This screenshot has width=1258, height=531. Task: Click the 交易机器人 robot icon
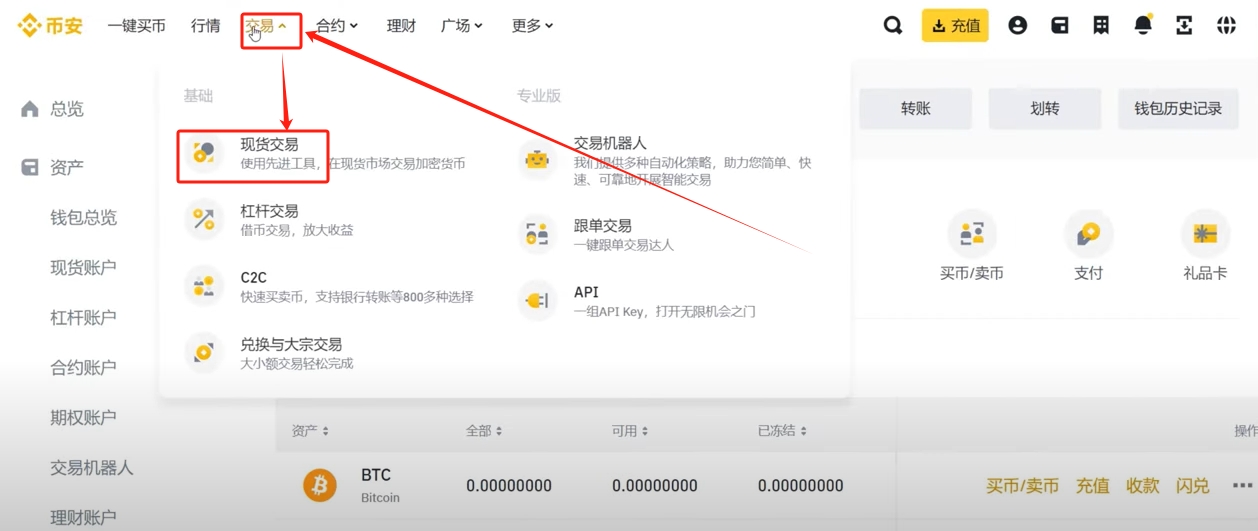pyautogui.click(x=537, y=160)
